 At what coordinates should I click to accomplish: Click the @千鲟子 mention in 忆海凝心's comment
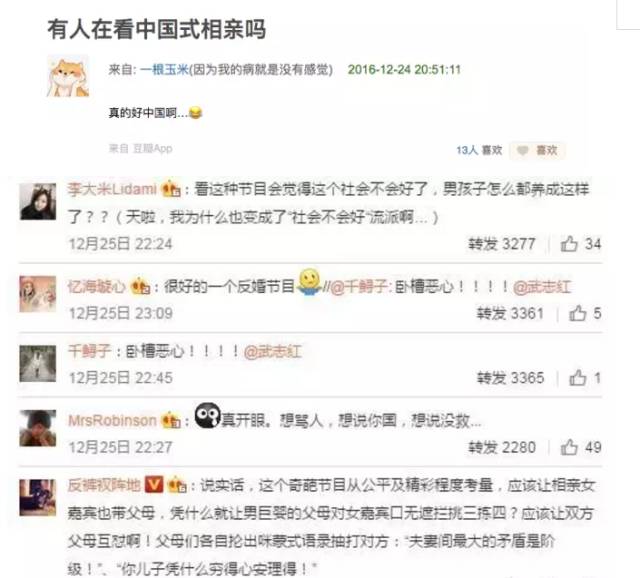tap(358, 287)
